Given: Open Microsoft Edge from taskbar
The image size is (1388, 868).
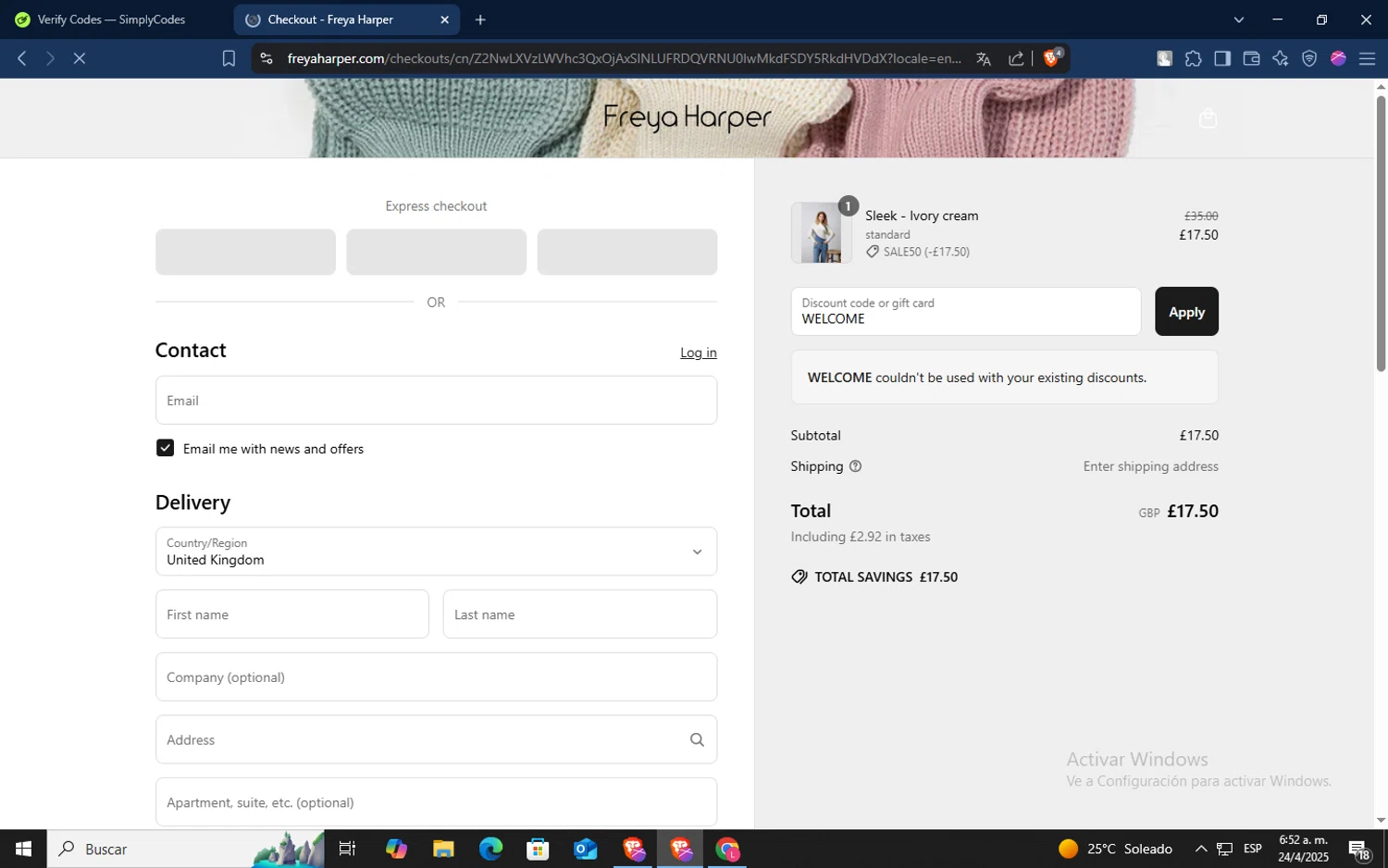Looking at the screenshot, I should pos(490,849).
